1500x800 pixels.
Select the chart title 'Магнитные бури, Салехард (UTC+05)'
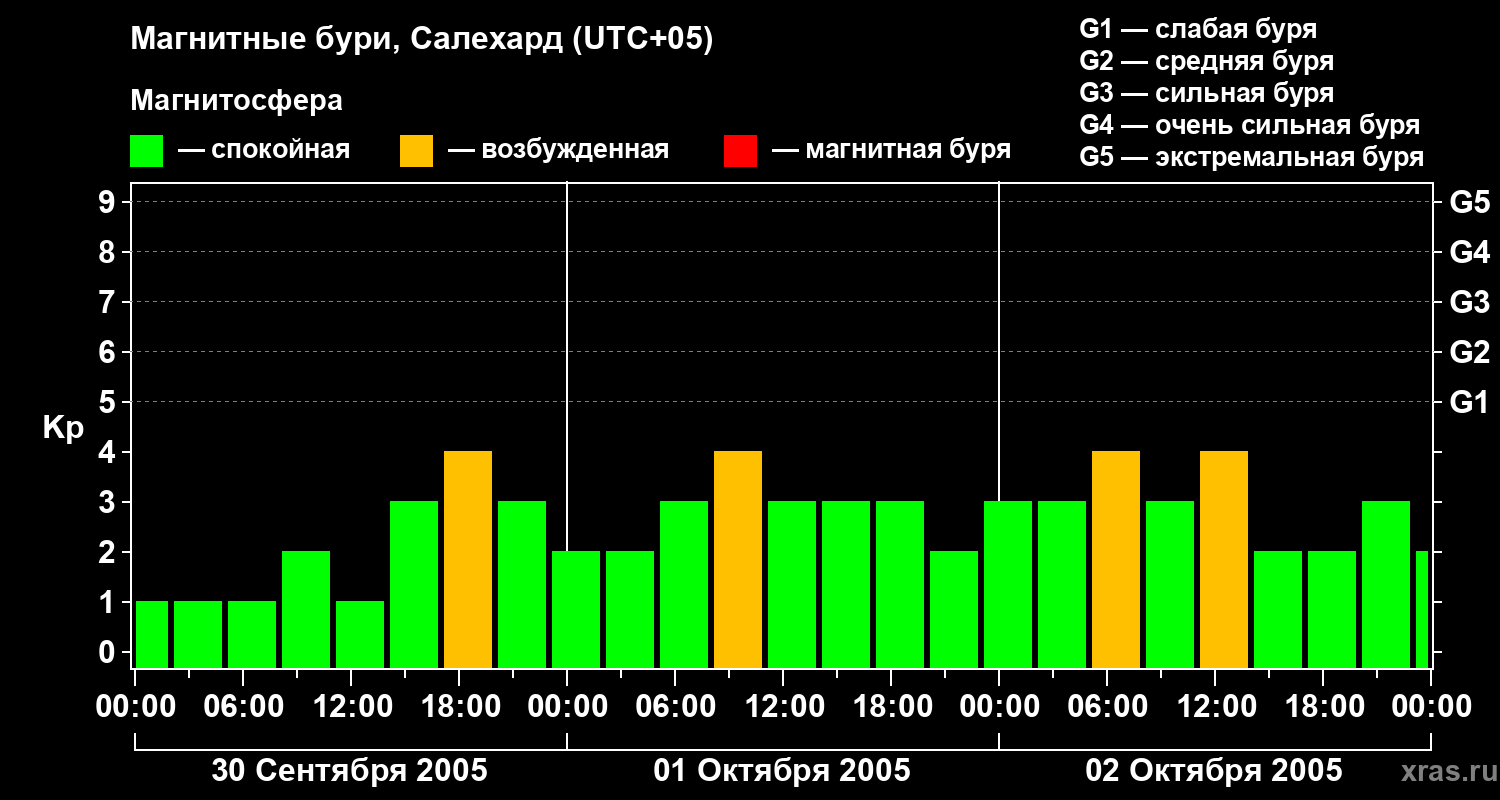tap(422, 41)
